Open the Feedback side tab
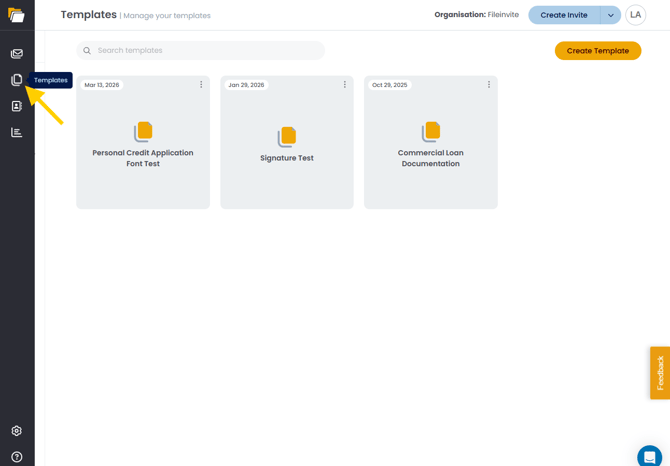 [x=660, y=373]
